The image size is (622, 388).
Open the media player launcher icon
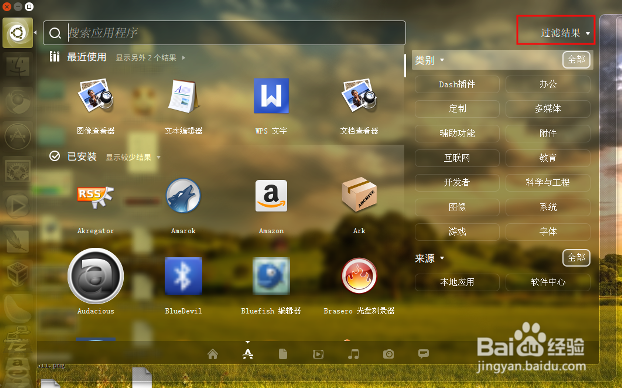(x=17, y=206)
